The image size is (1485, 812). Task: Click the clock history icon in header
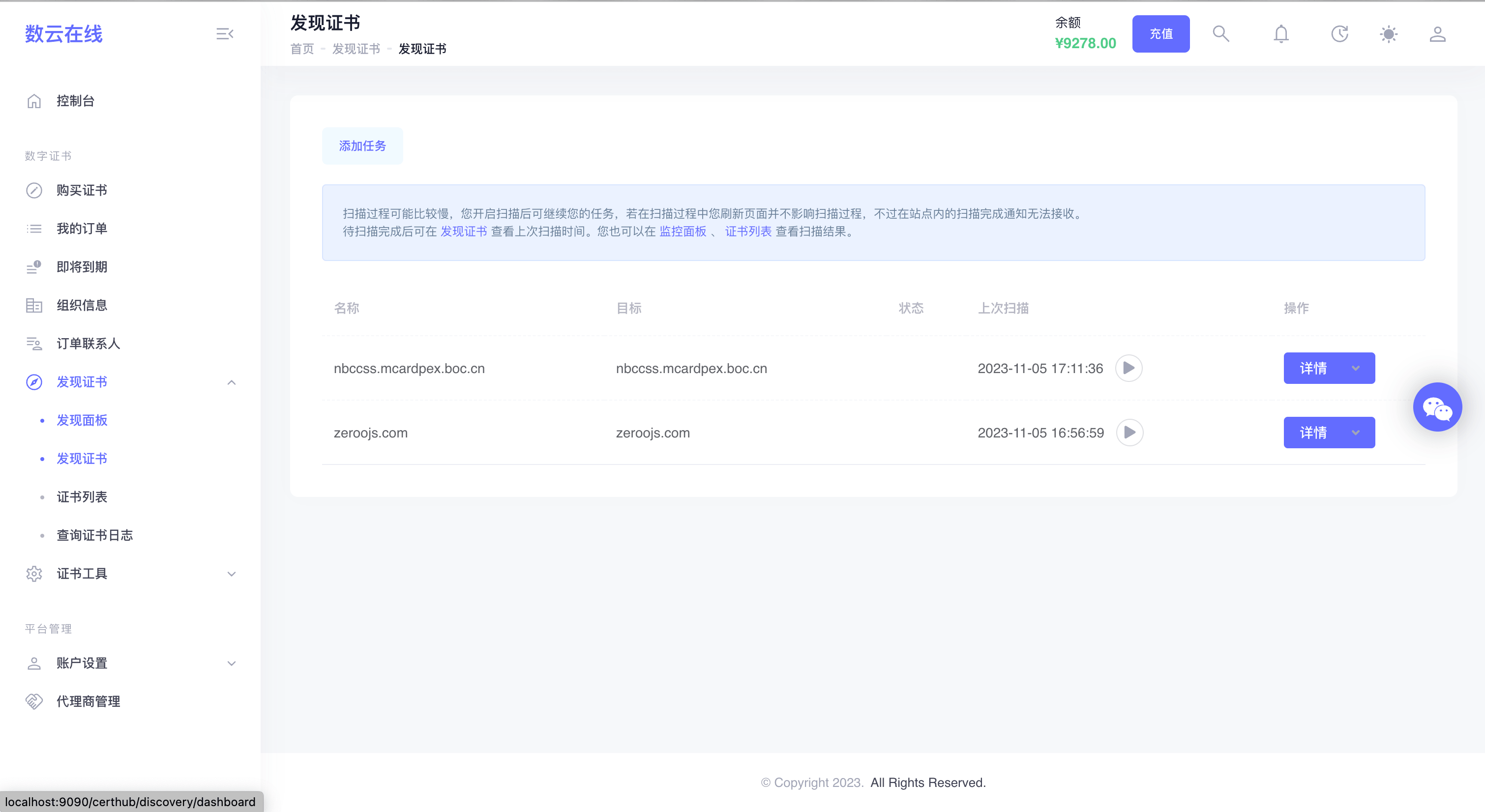click(1339, 34)
